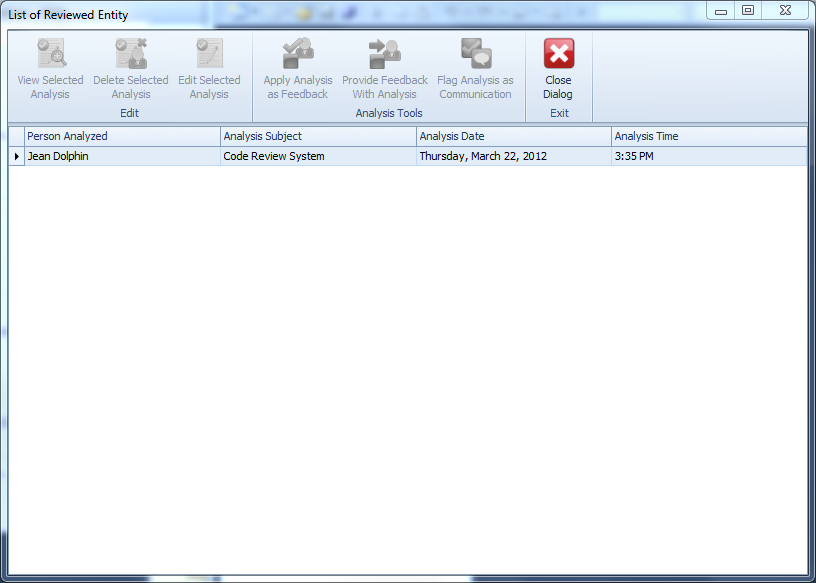This screenshot has width=816, height=583.
Task: Click the Edit Selected Analysis icon
Action: coord(209,53)
